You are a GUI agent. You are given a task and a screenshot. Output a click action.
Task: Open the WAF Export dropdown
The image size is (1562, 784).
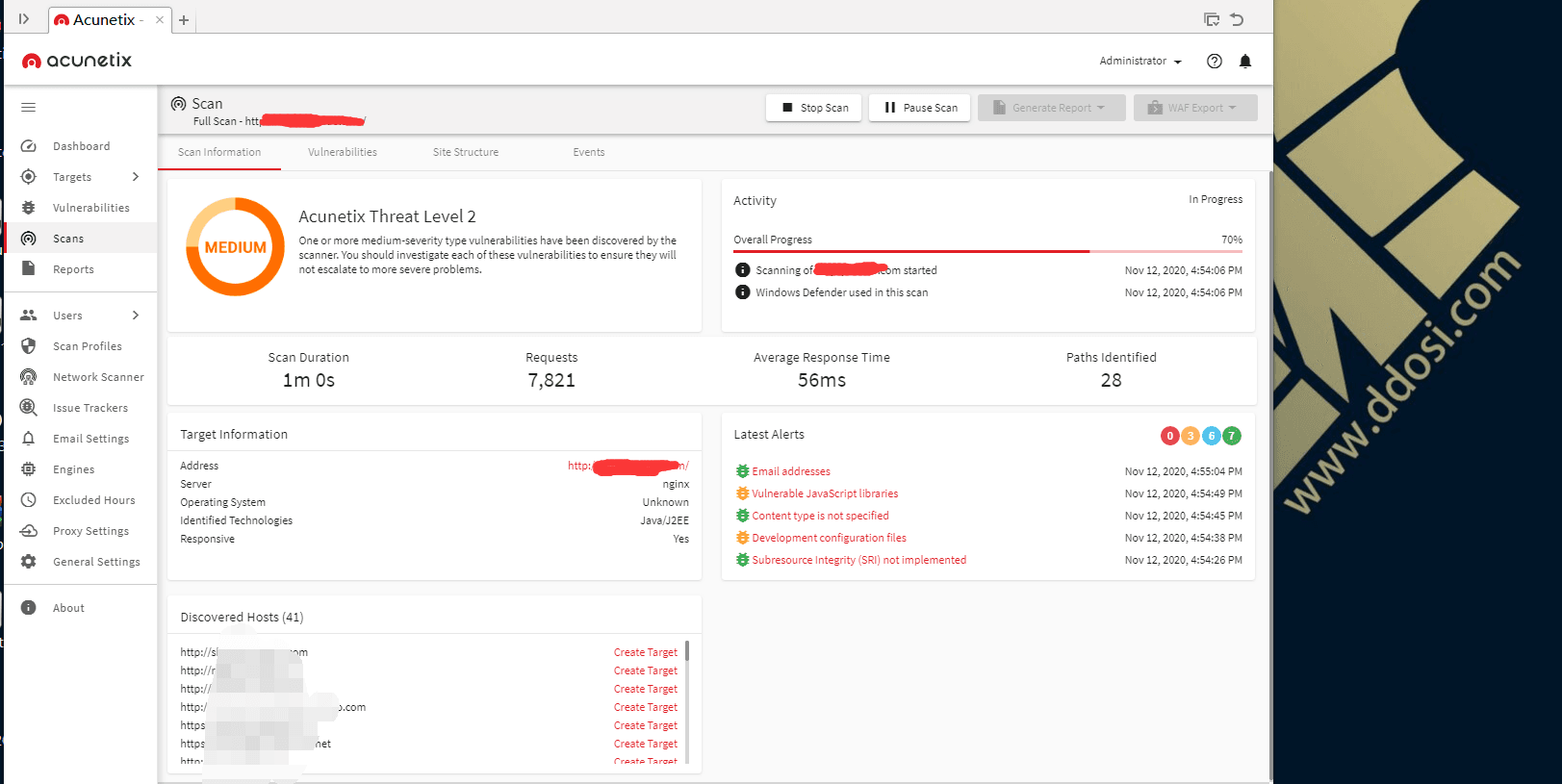click(1195, 108)
